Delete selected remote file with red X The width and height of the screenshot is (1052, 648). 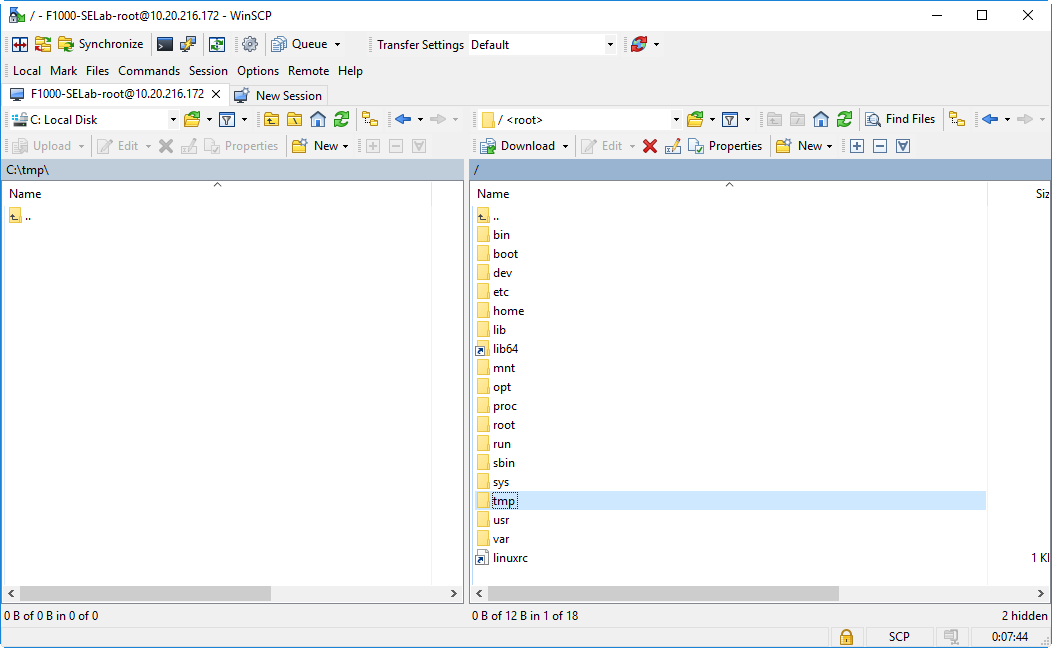point(650,146)
